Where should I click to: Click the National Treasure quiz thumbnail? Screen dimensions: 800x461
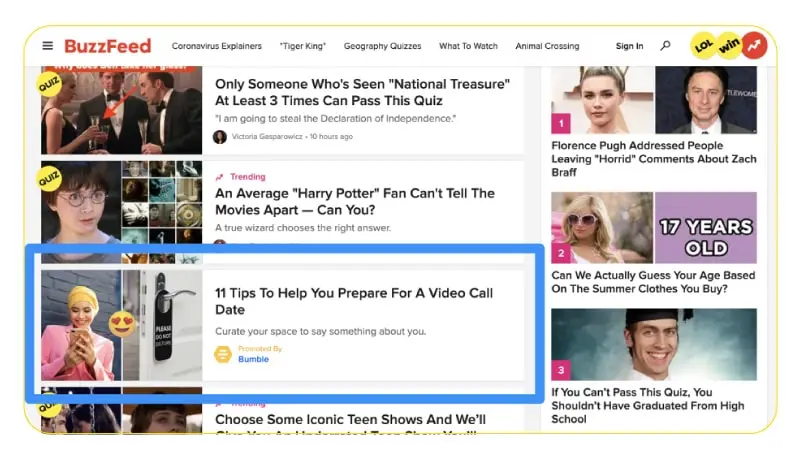pyautogui.click(x=121, y=110)
